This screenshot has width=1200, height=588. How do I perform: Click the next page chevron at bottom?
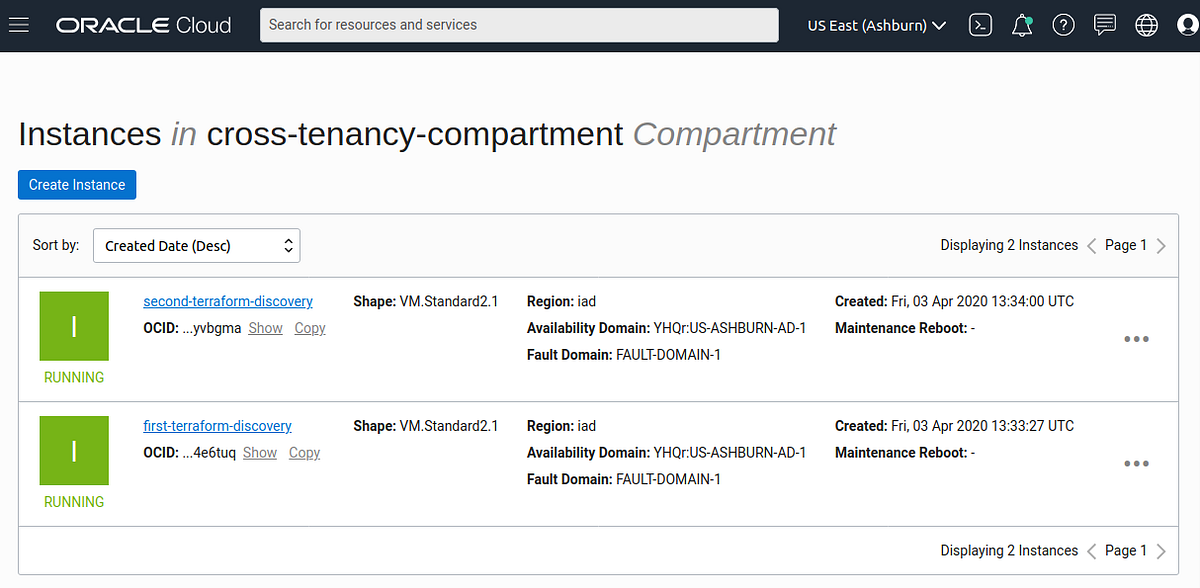(x=1161, y=550)
